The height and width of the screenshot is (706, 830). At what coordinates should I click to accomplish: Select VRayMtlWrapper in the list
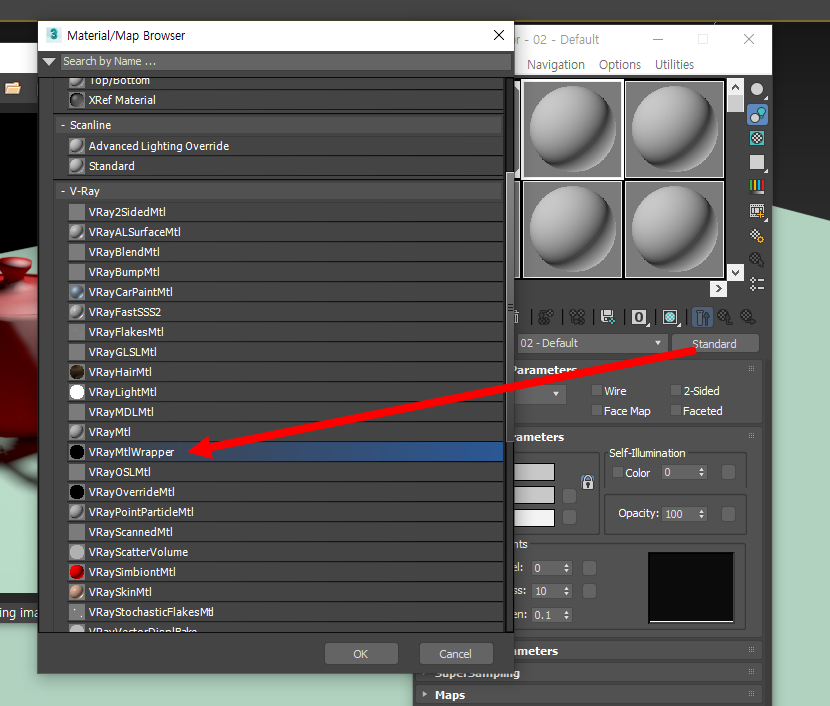click(x=286, y=452)
